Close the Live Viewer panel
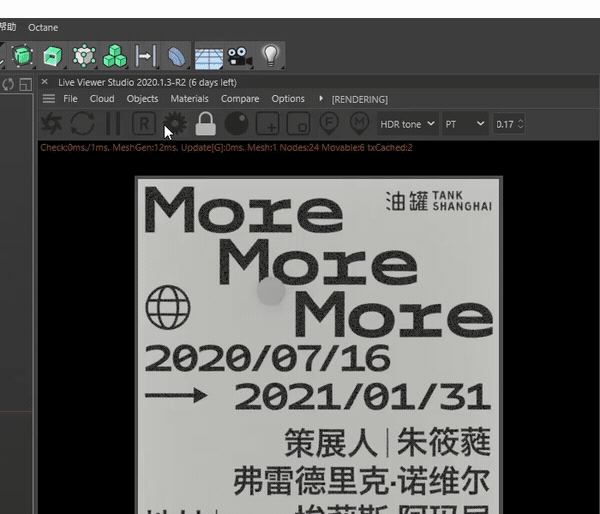Image resolution: width=600 pixels, height=514 pixels. 44,82
